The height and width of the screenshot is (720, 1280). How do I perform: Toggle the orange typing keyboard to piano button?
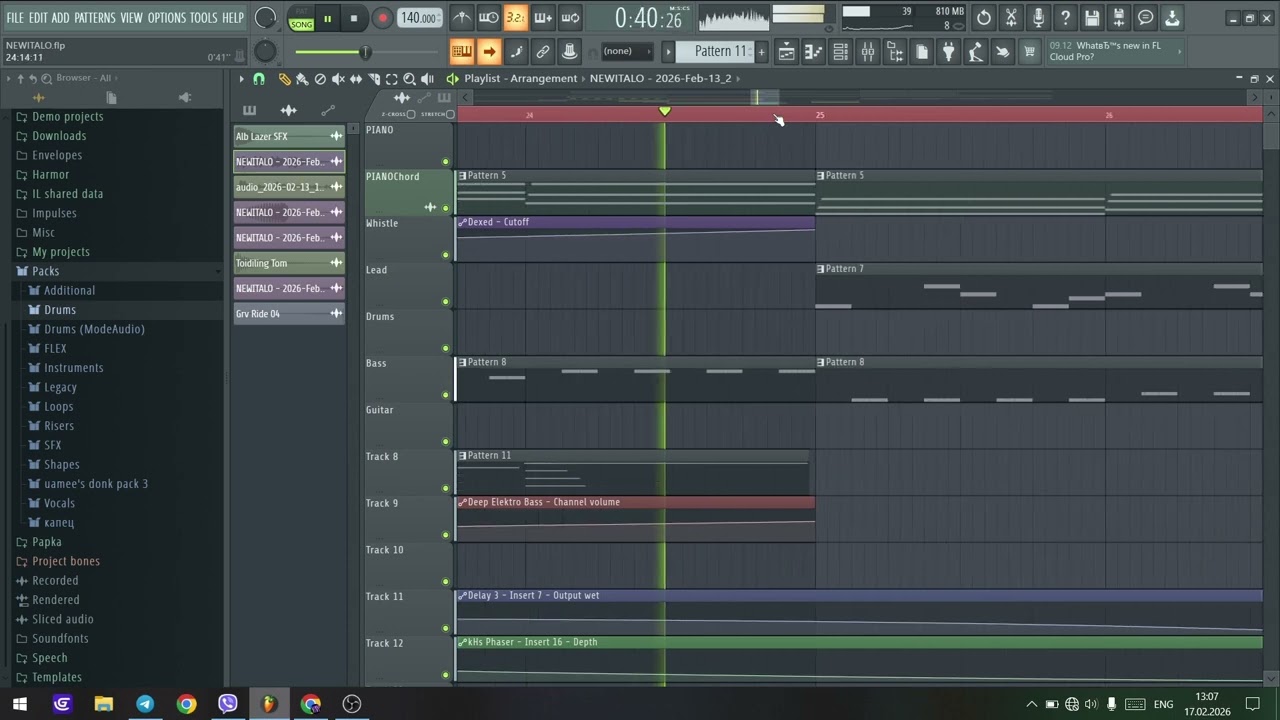click(461, 51)
